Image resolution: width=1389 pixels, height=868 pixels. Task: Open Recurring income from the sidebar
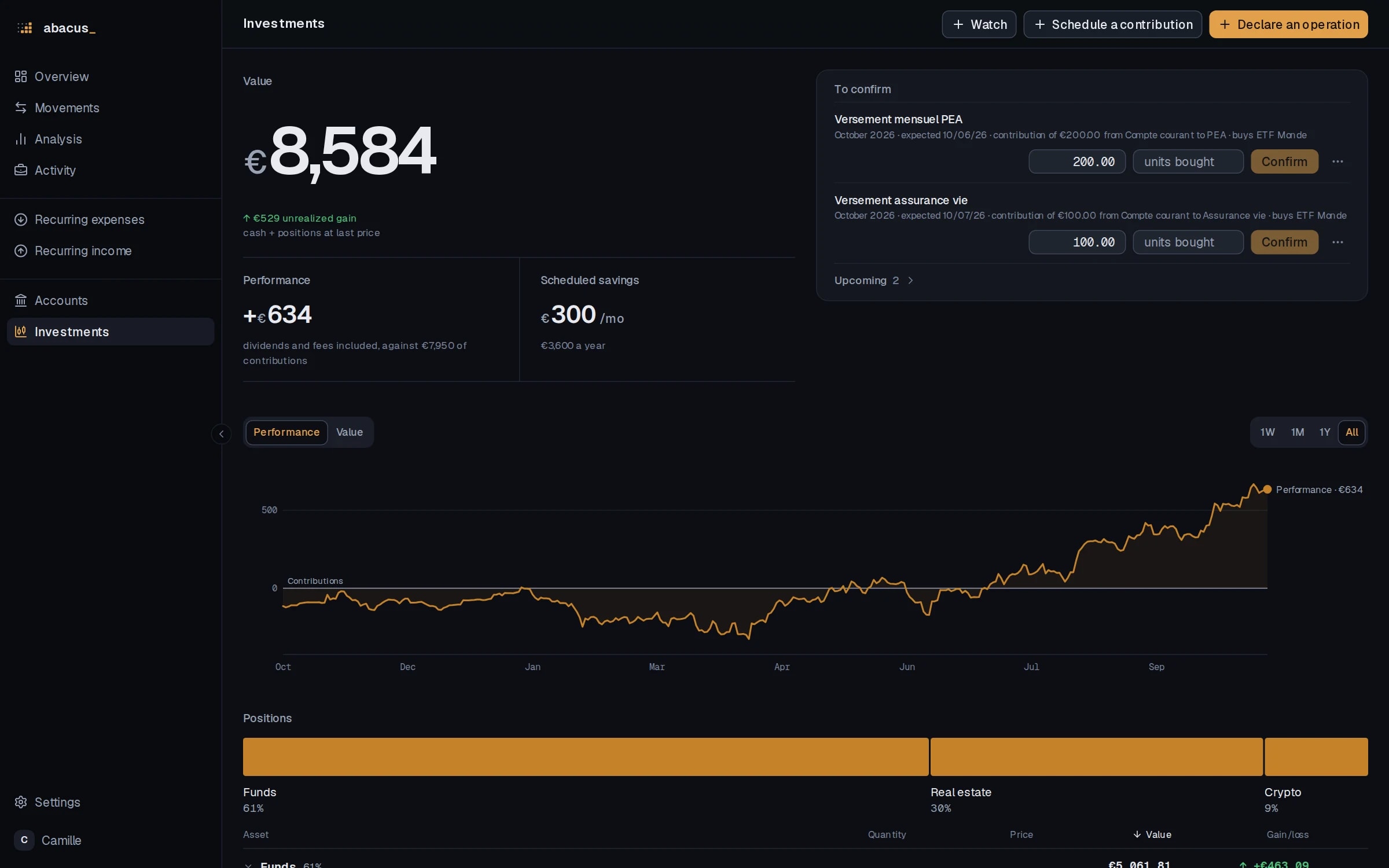pyautogui.click(x=111, y=251)
